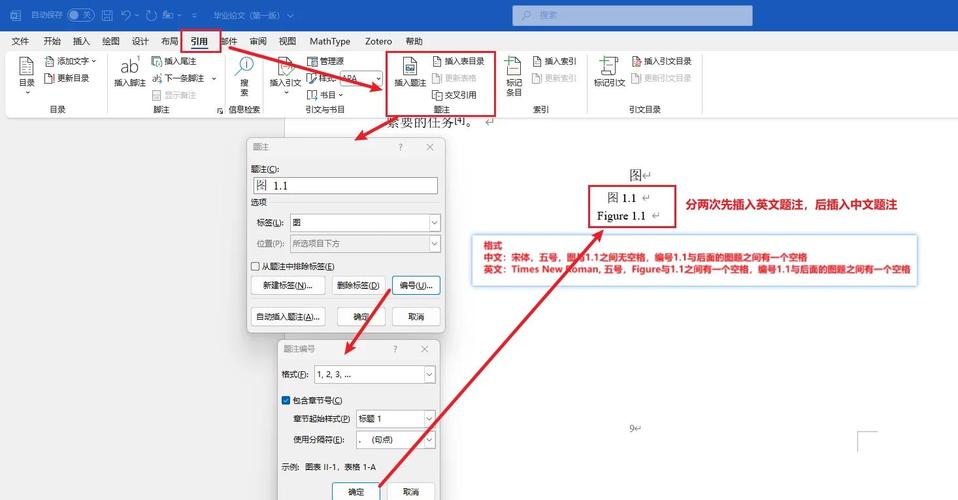Switch to the 审阅 ribbon tab
Image resolution: width=958 pixels, height=500 pixels.
258,41
